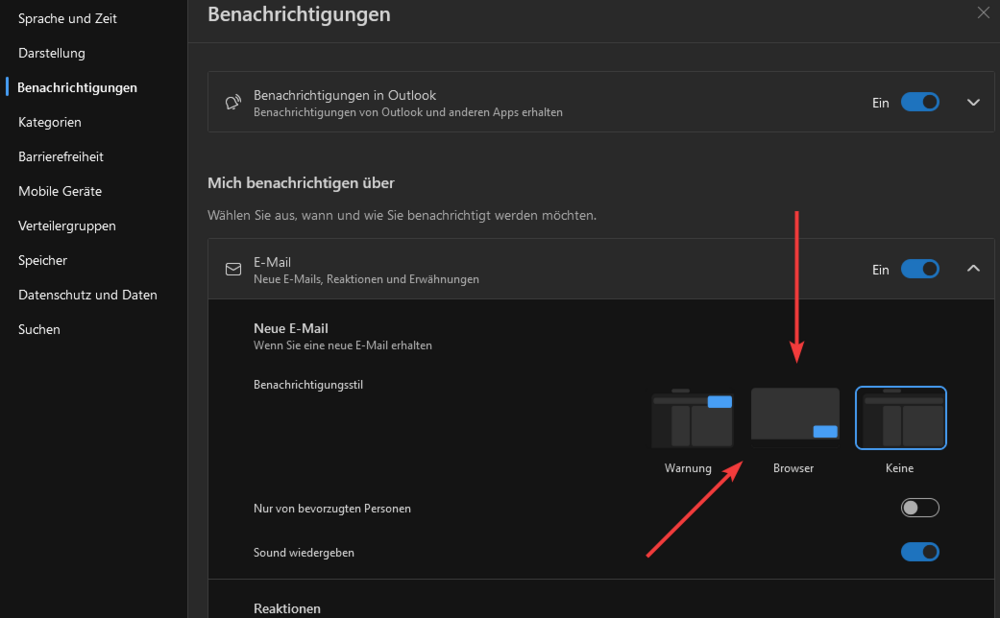Open the Kategorien settings

coord(50,122)
